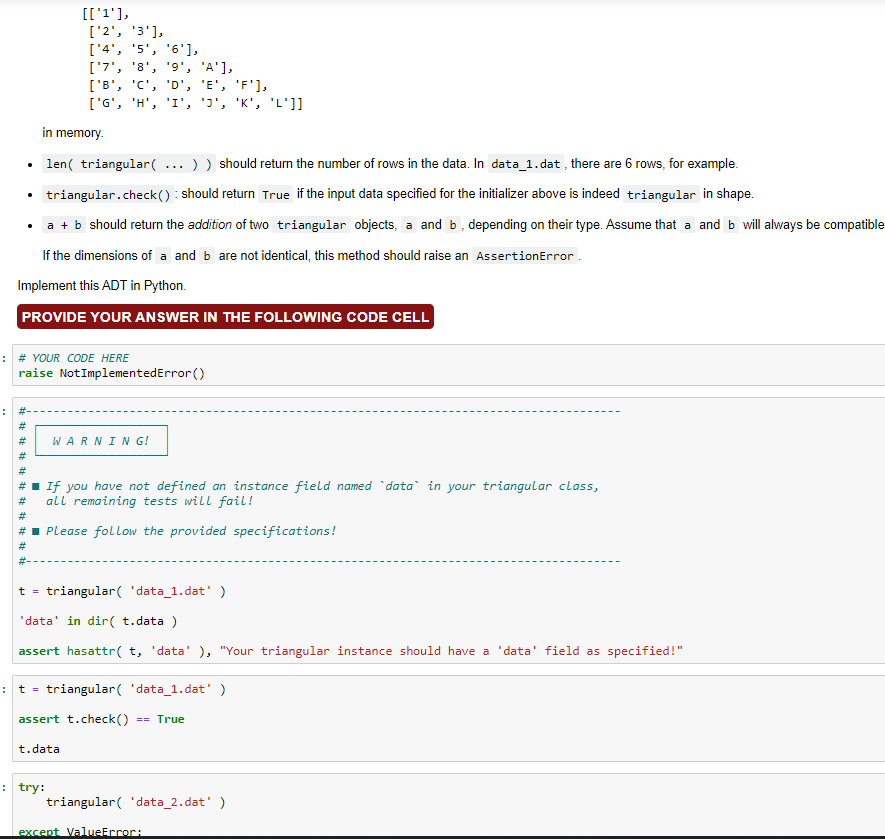This screenshot has height=839, width=885.
Task: Click the 'PROVIDE YOUR ANSWER IN THE FOLLOWING CODE CELL' banner
Action: (x=224, y=316)
